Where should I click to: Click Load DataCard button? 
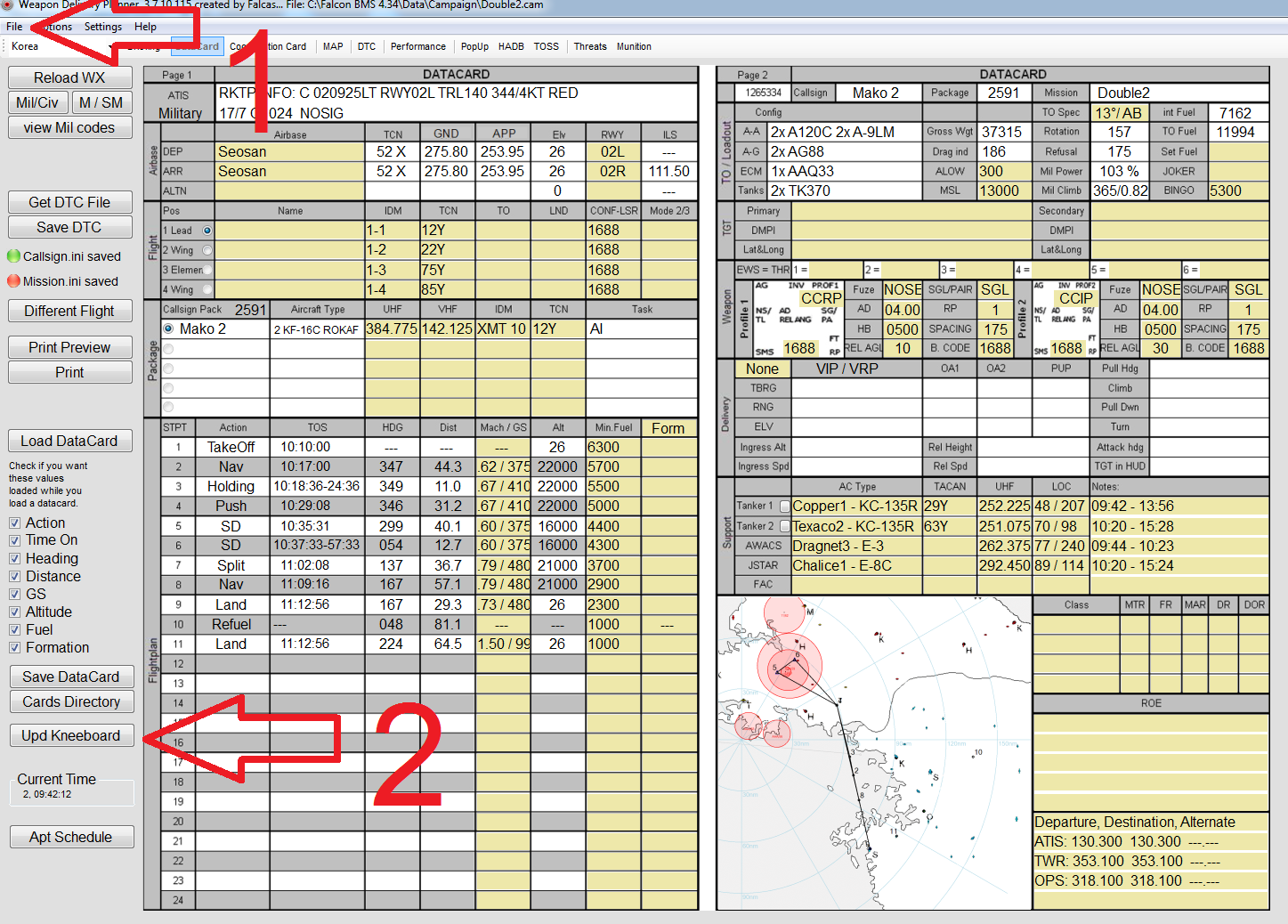[69, 441]
